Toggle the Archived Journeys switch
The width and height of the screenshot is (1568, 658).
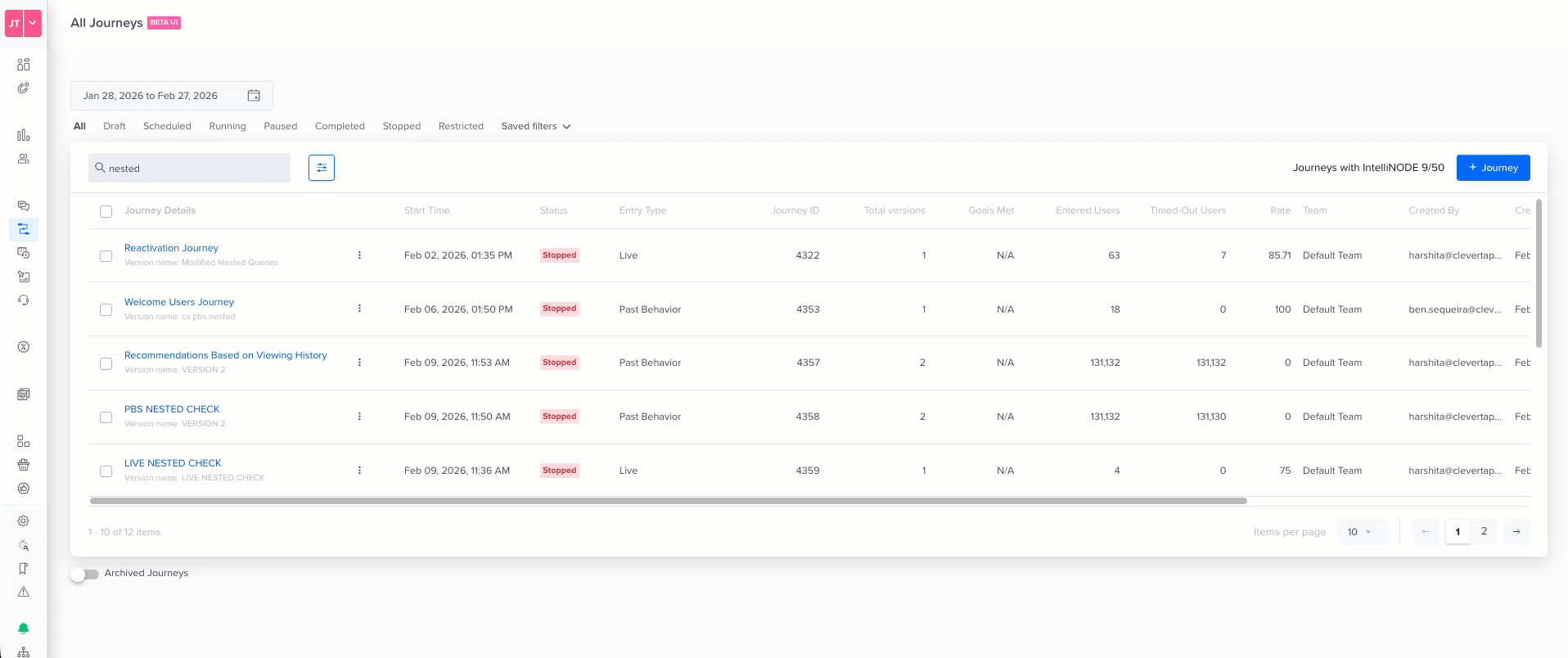coord(84,574)
